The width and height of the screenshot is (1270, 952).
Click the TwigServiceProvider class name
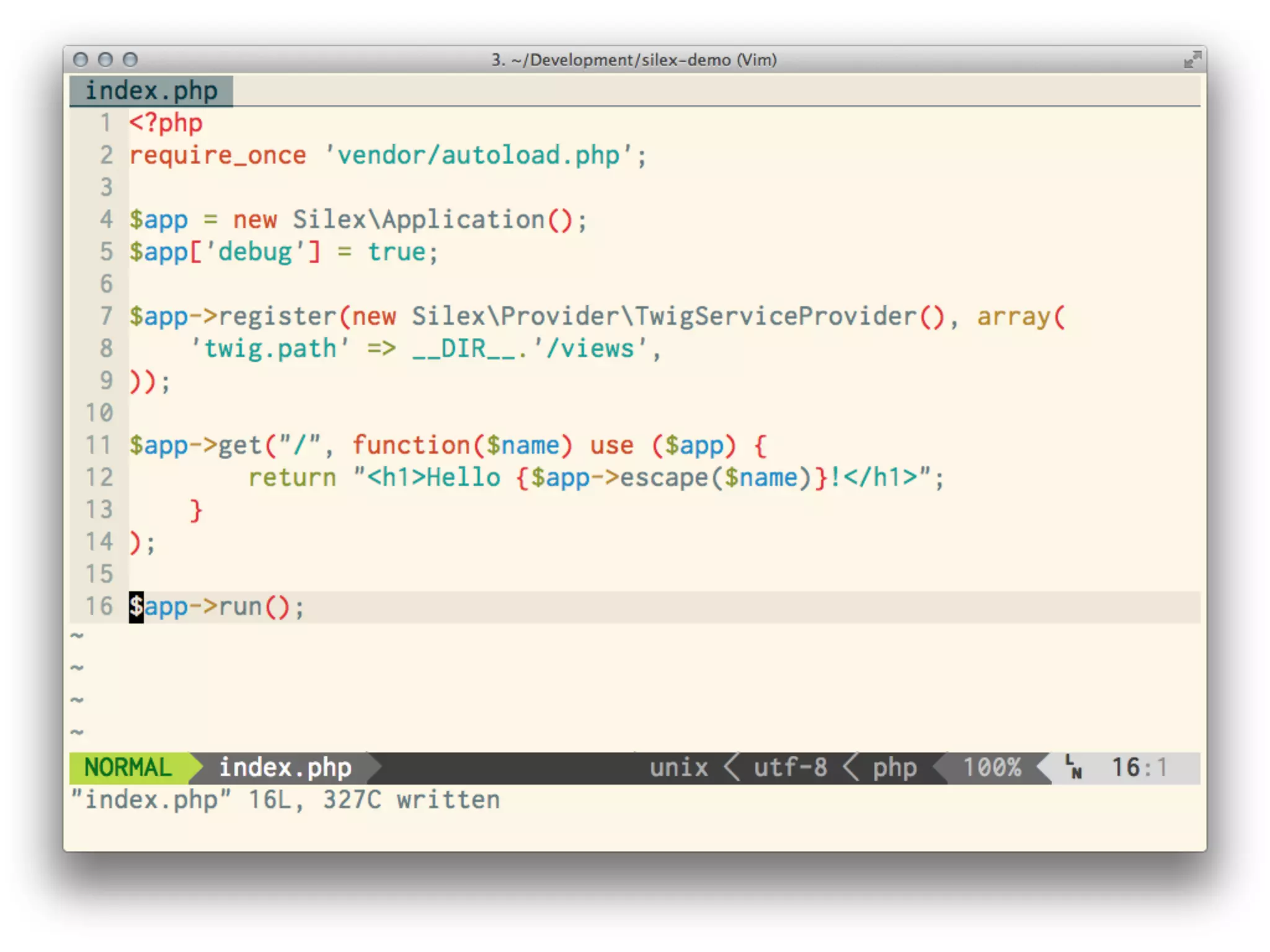[775, 316]
